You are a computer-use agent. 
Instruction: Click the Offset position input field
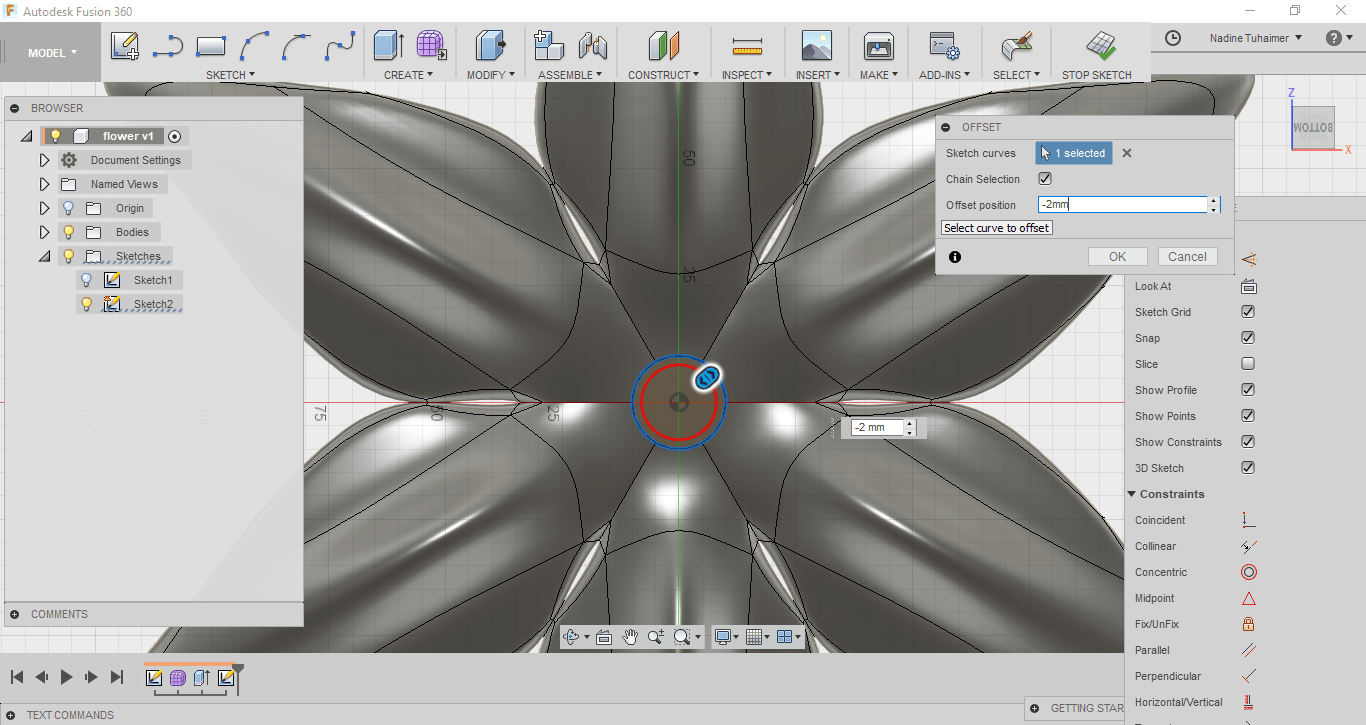pyautogui.click(x=1123, y=205)
